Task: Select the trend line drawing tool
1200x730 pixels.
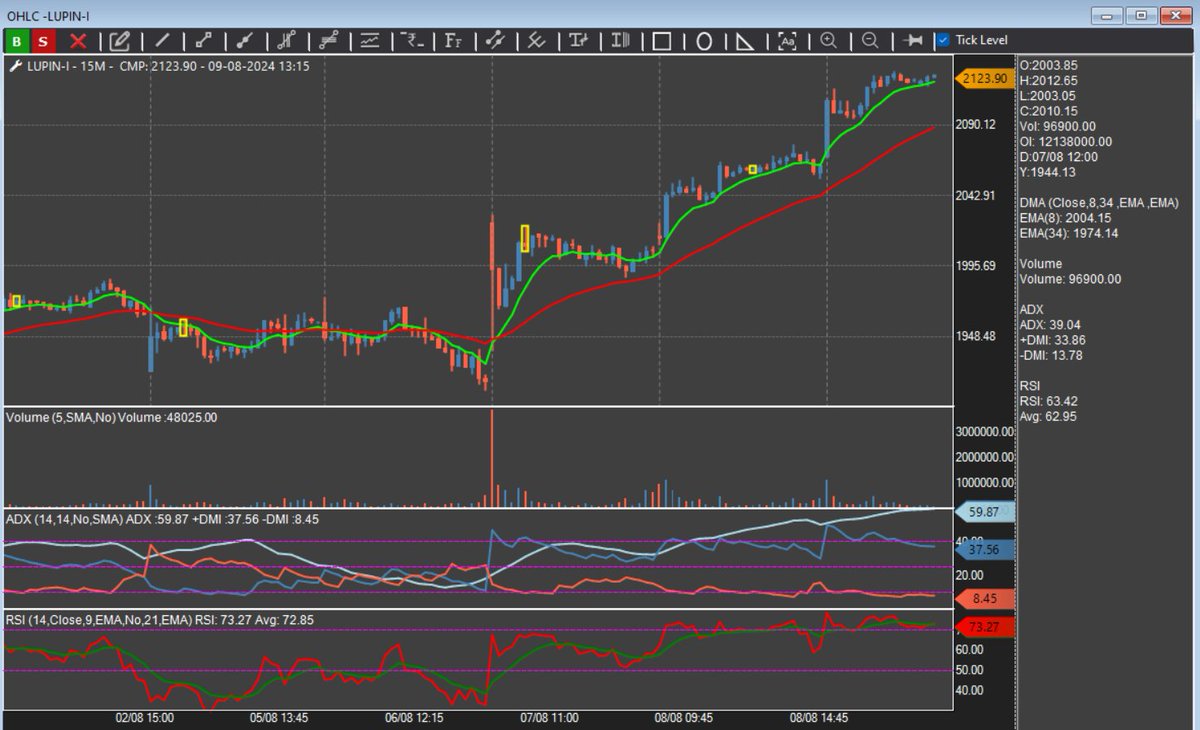Action: tap(161, 41)
